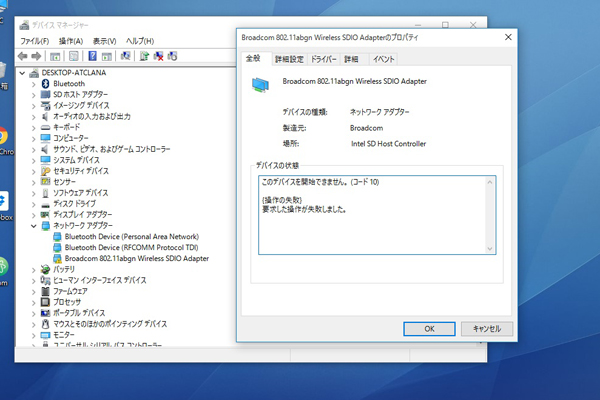
Task: Click the キャンセル button
Action: point(487,329)
